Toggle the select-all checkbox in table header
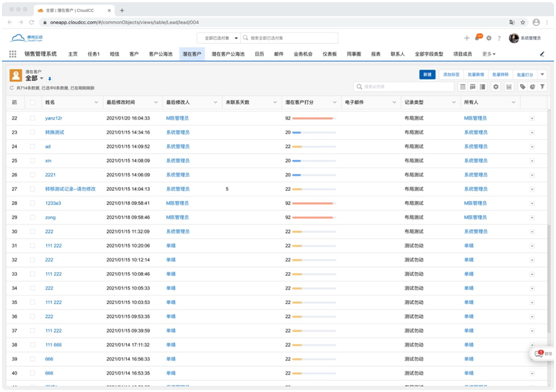This screenshot has width=556, height=392. [x=33, y=102]
